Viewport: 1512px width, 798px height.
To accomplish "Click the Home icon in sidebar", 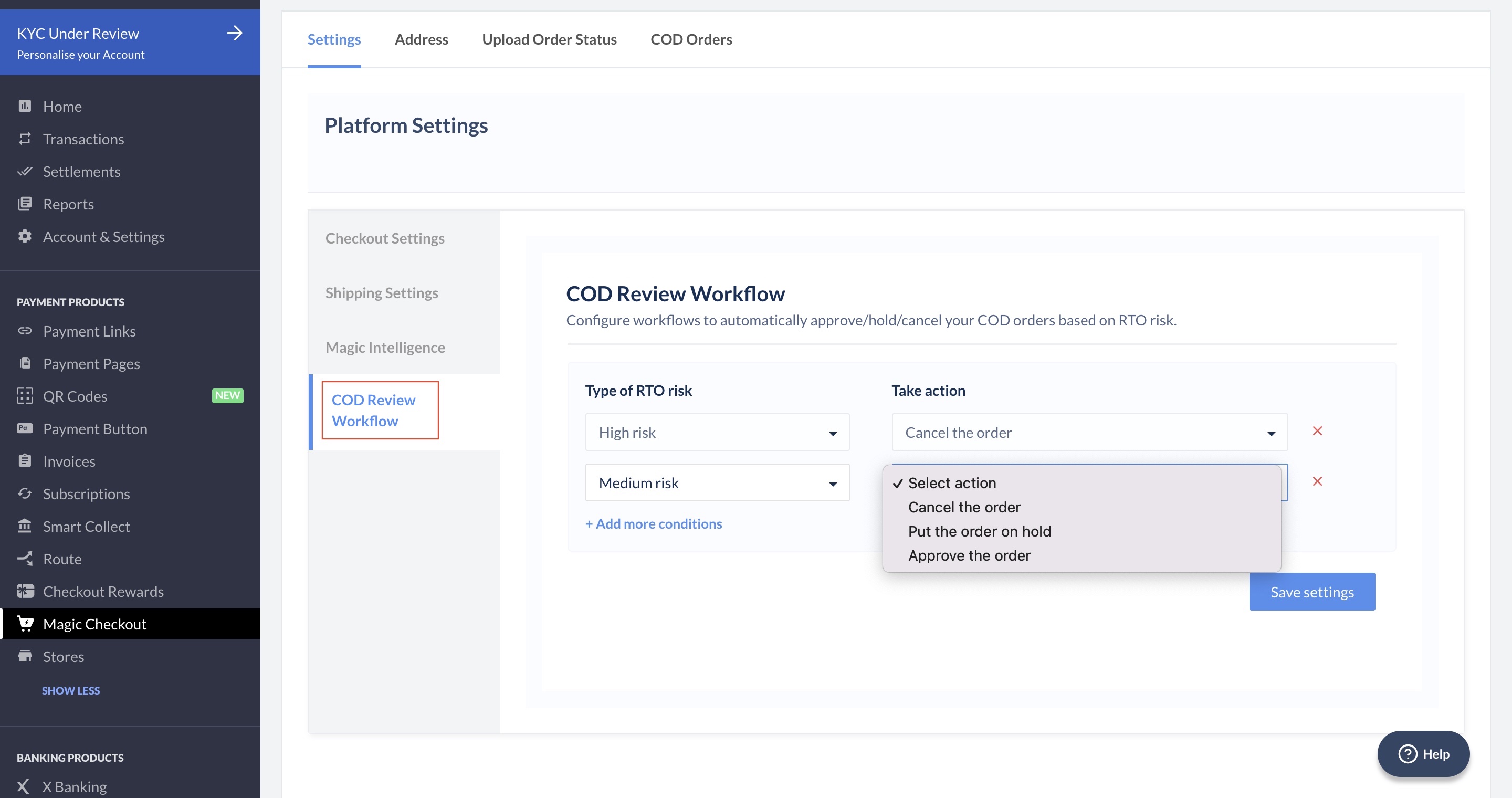I will [24, 106].
